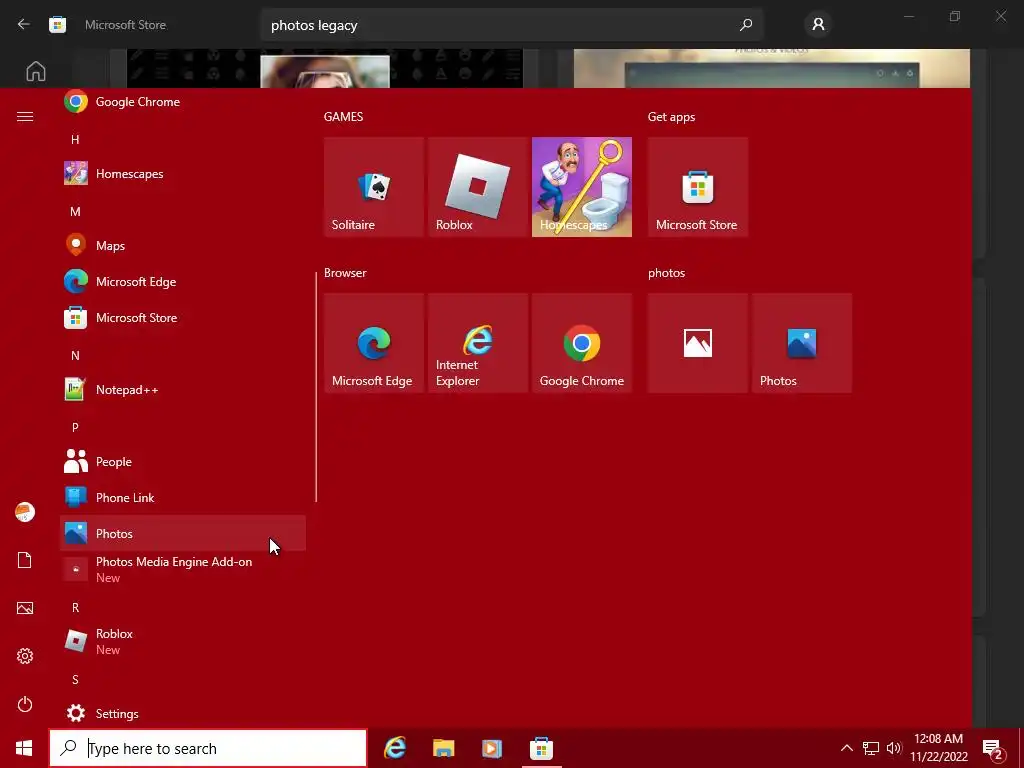Open Photos Media Engine Add-on entry

click(x=183, y=569)
